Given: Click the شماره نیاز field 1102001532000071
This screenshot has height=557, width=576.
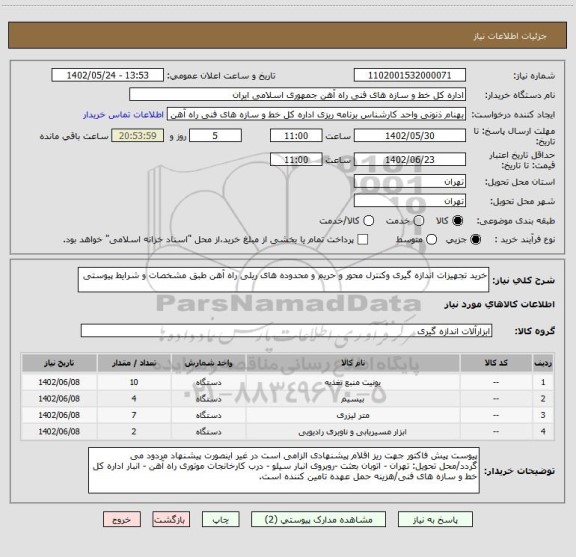Looking at the screenshot, I should pos(410,75).
